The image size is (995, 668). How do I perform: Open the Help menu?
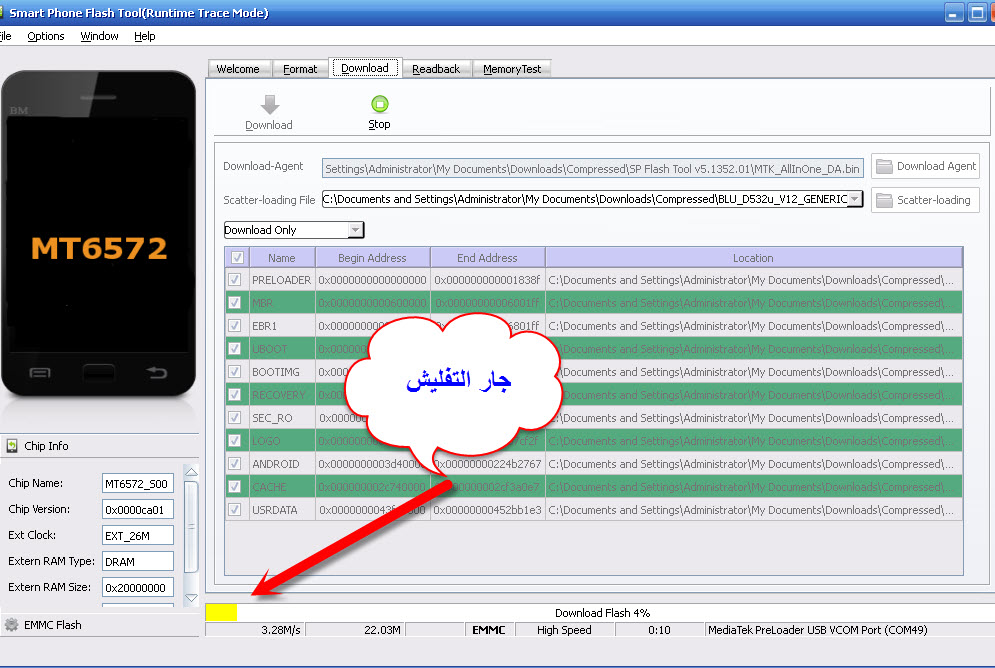[145, 36]
